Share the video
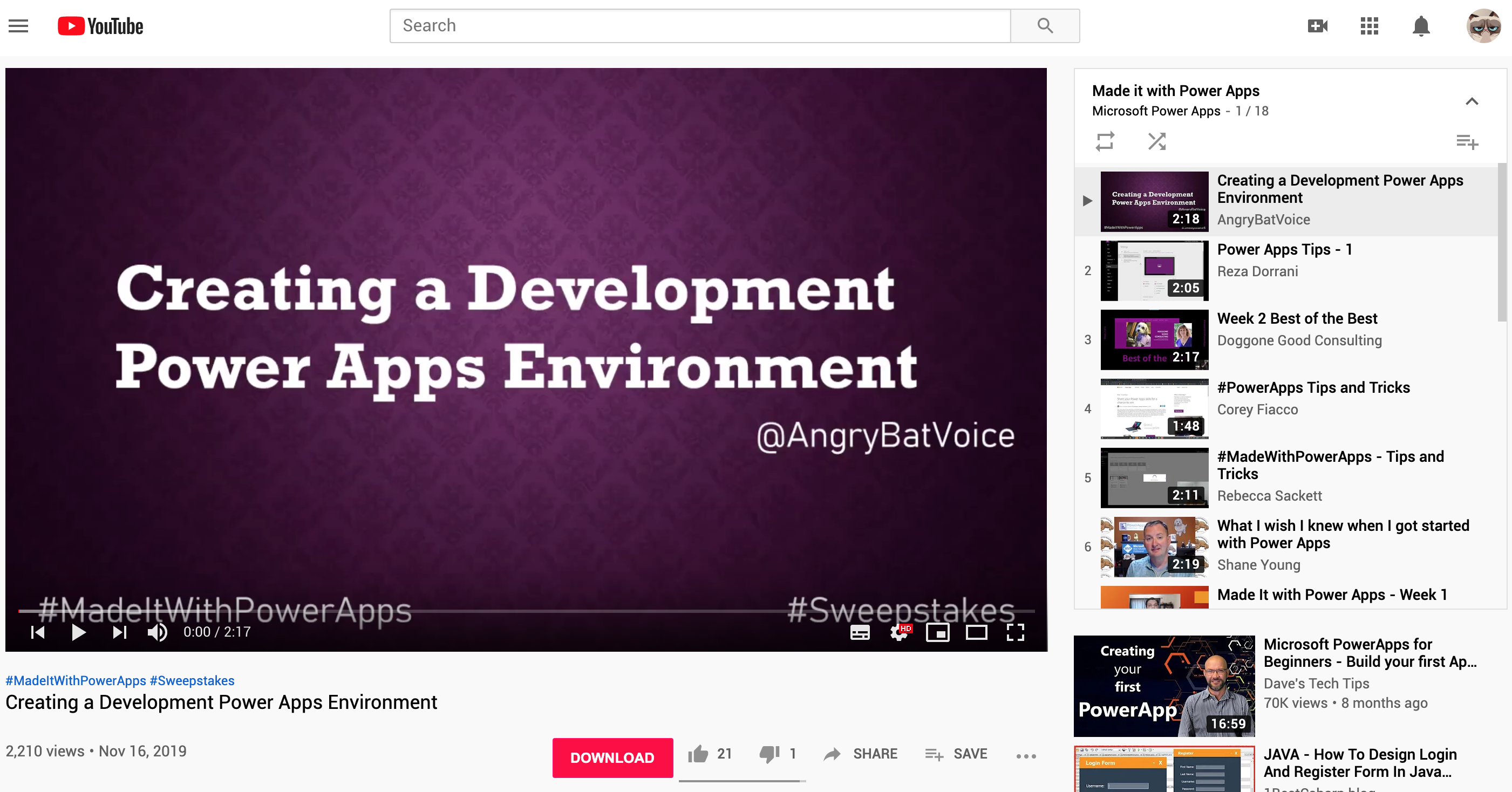This screenshot has width=1512, height=792. (x=861, y=754)
